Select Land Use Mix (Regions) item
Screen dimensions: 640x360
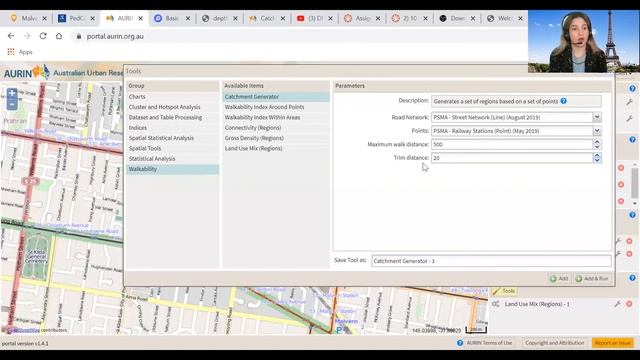(x=276, y=148)
